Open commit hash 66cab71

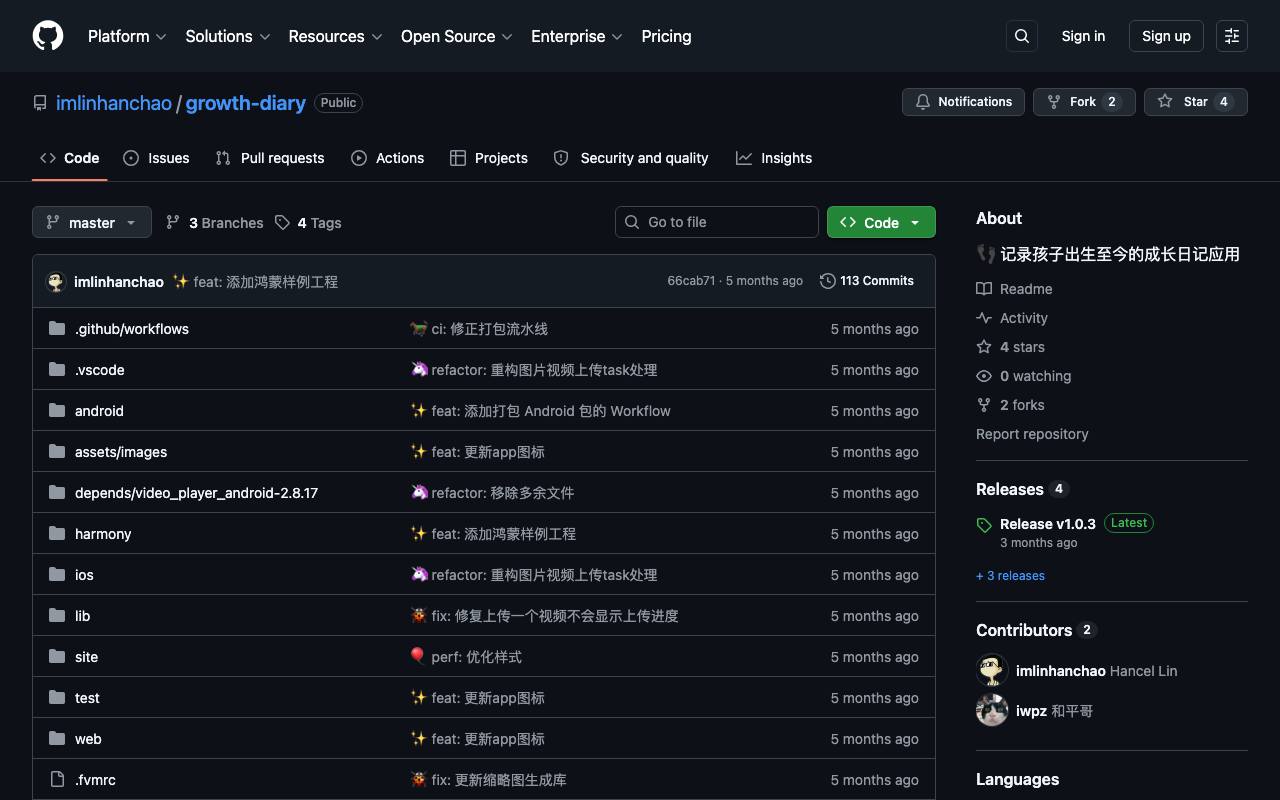tap(691, 281)
